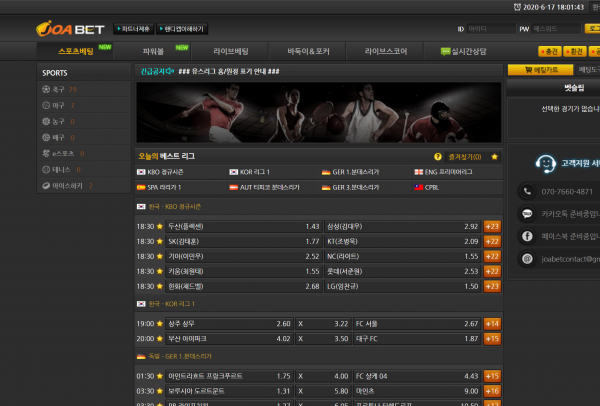The image size is (600, 406).
Task: Click the Spanish flag beside SPA 라리가 1
Action: point(141,188)
